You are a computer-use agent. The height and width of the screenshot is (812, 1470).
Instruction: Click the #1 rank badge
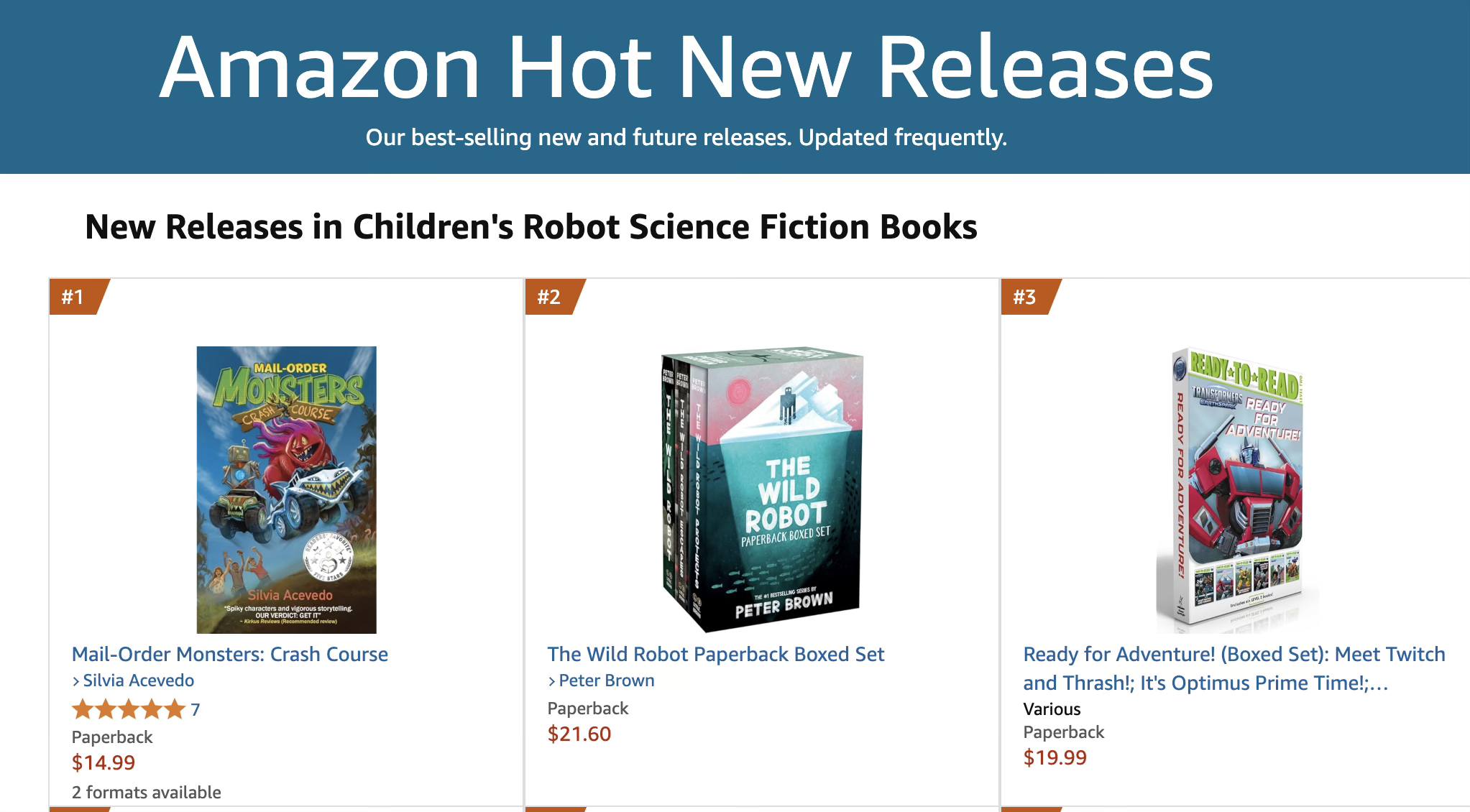pyautogui.click(x=74, y=297)
